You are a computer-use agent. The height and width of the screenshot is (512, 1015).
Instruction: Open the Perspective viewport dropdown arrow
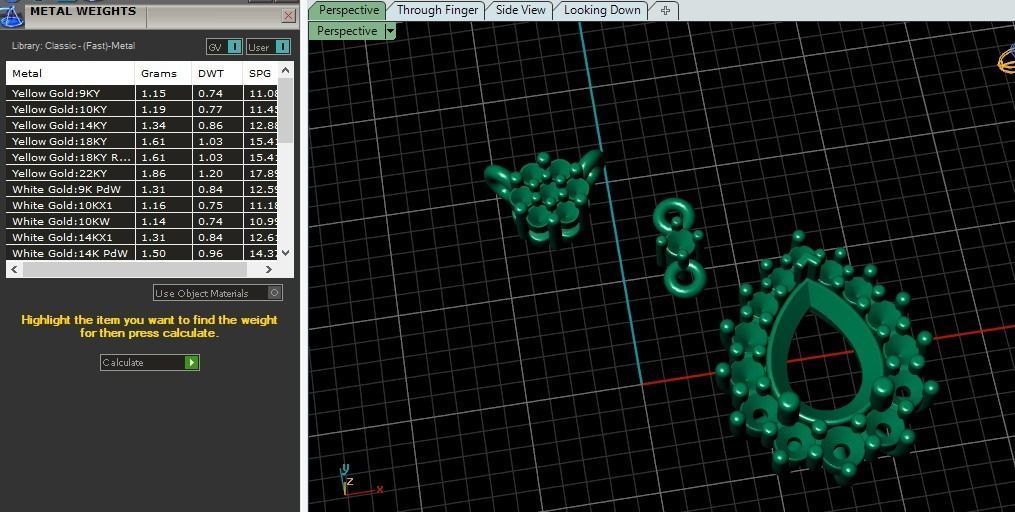point(390,30)
